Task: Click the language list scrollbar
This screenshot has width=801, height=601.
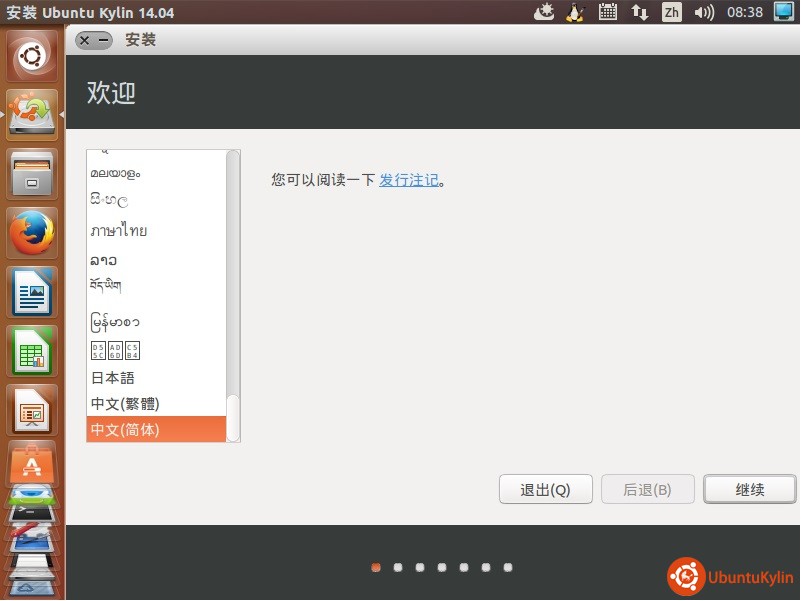Action: (233, 415)
